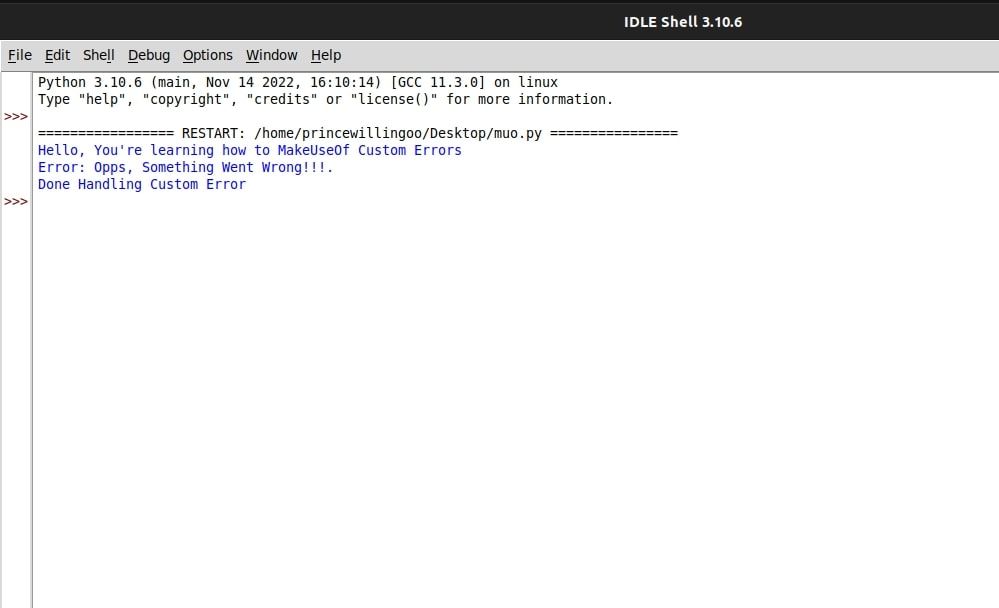Open the Window menu
Screen dimensions: 999x608
(271, 55)
